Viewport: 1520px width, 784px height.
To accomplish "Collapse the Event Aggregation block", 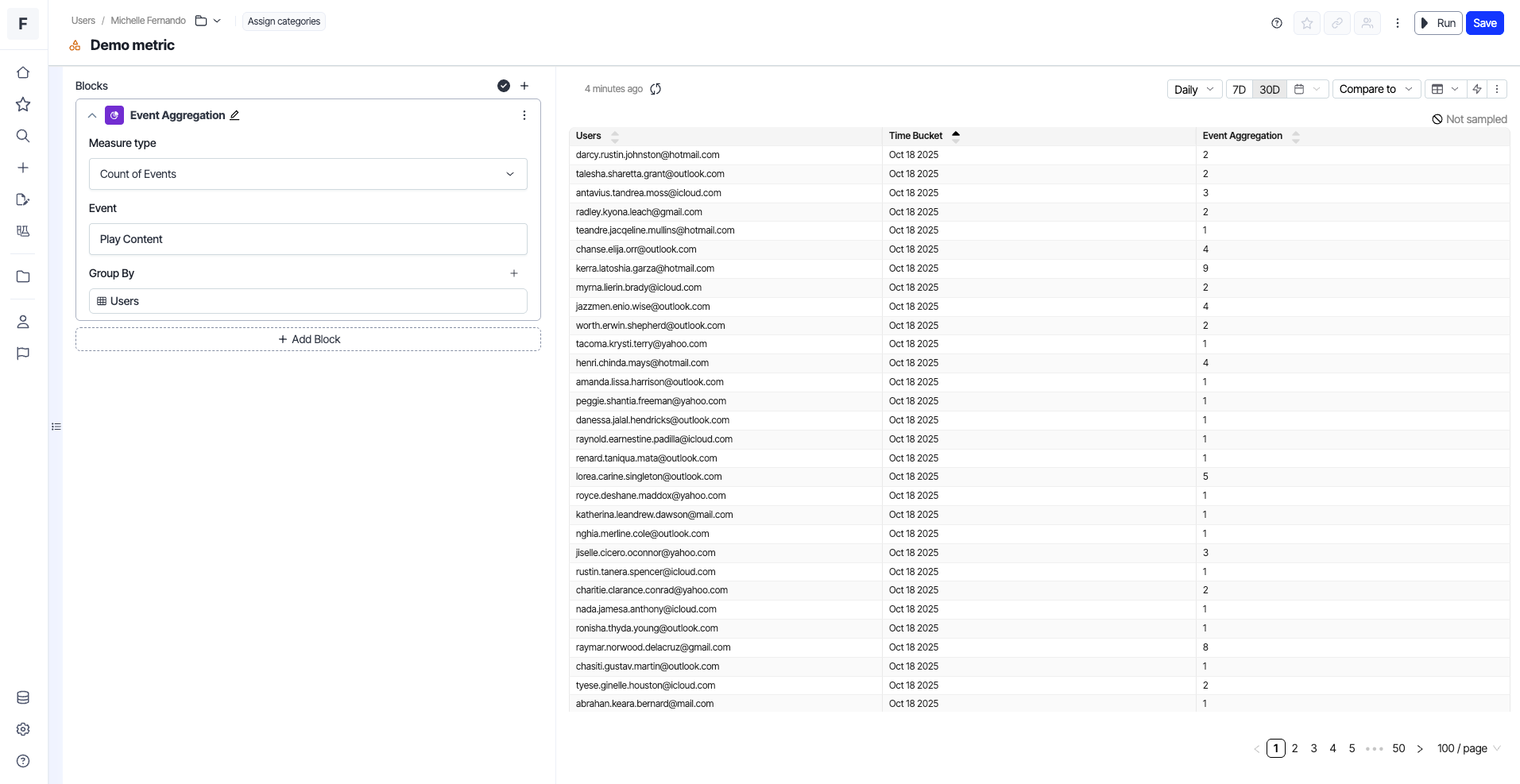I will tap(92, 115).
